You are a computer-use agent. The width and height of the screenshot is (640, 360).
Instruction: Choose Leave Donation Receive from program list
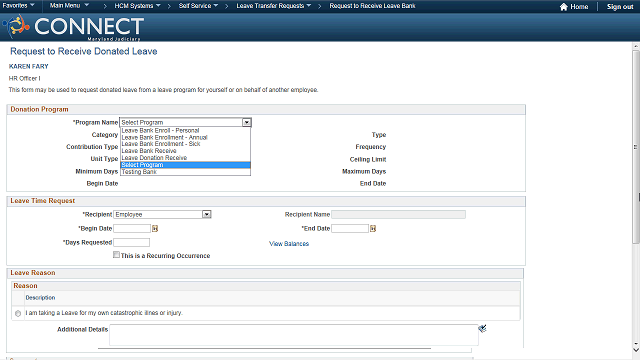click(154, 158)
